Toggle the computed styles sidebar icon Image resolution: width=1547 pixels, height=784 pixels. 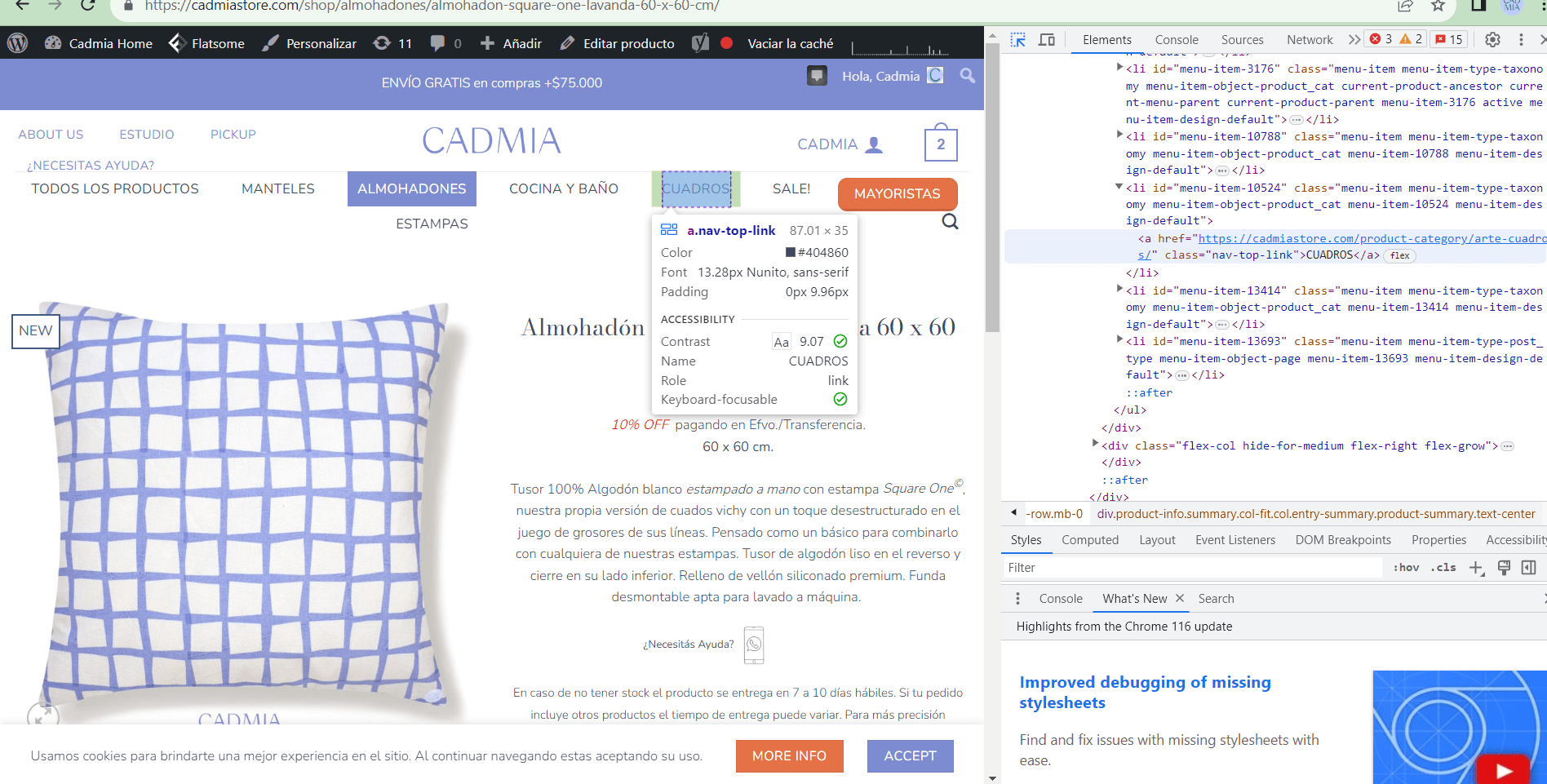(x=1529, y=568)
